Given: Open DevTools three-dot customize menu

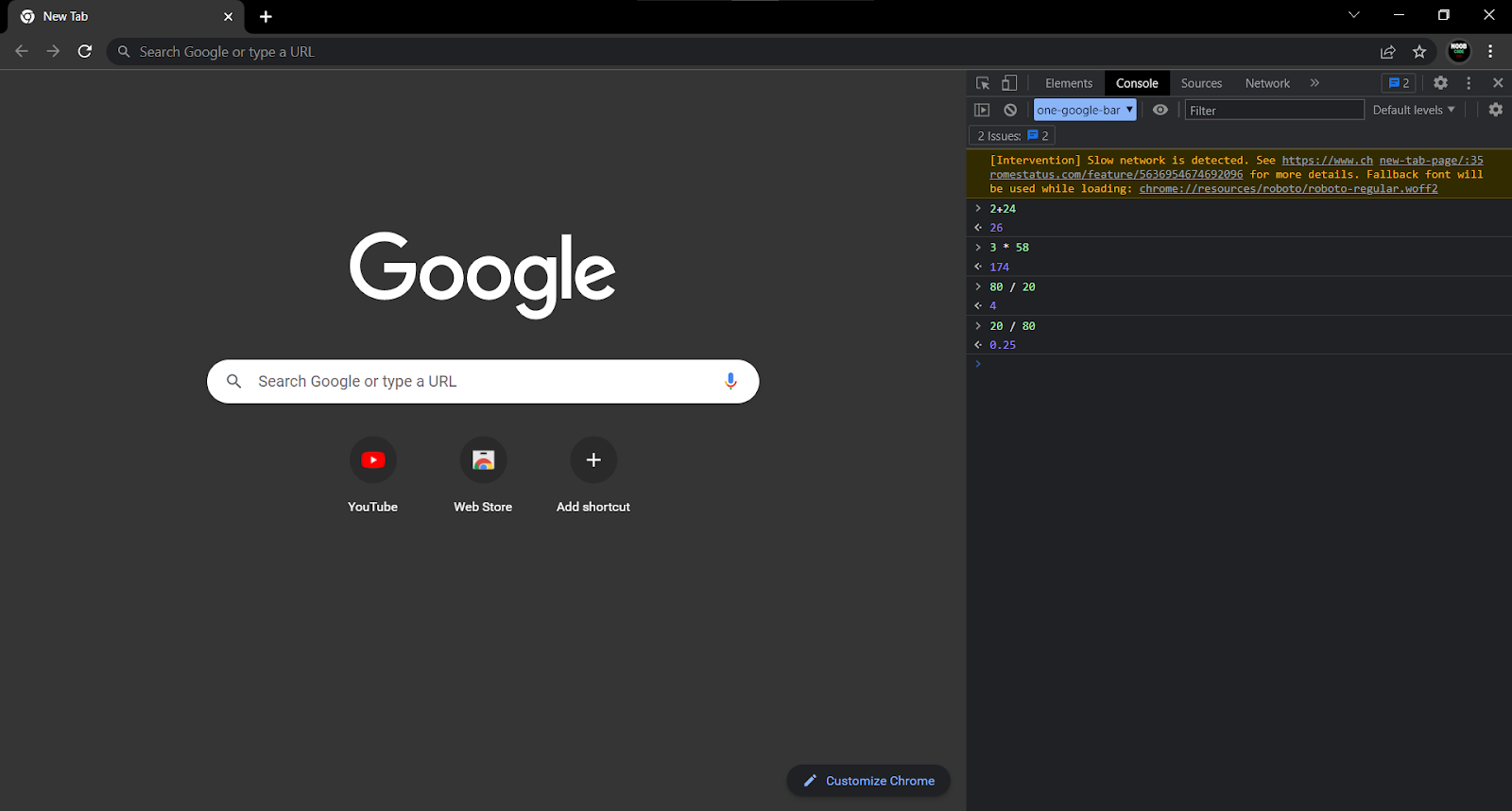Looking at the screenshot, I should point(1469,83).
